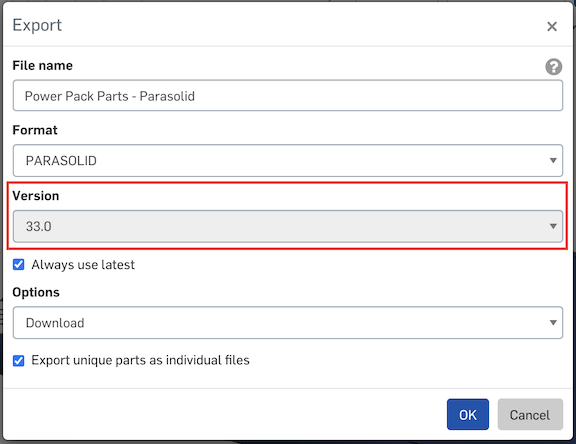Click the File name text field
The height and width of the screenshot is (444, 576).
288,96
